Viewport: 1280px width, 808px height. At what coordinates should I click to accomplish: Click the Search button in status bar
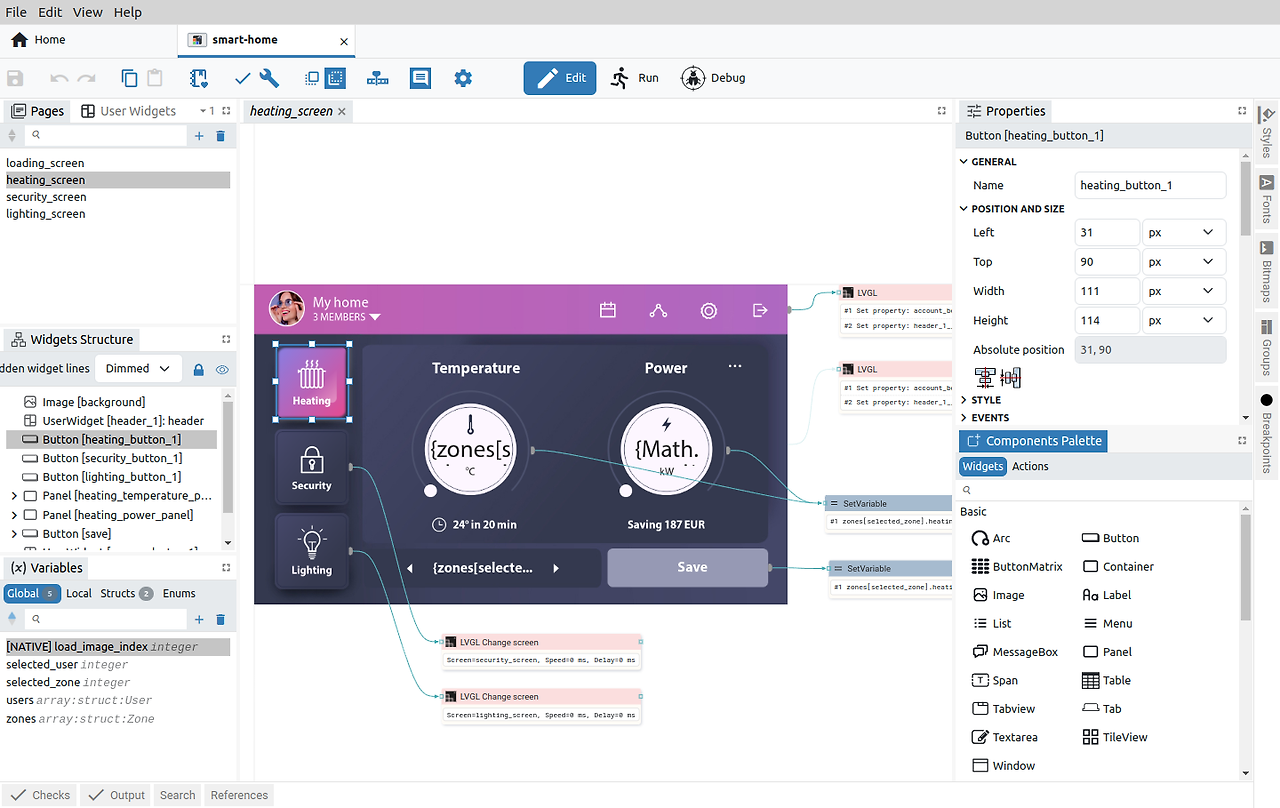177,795
